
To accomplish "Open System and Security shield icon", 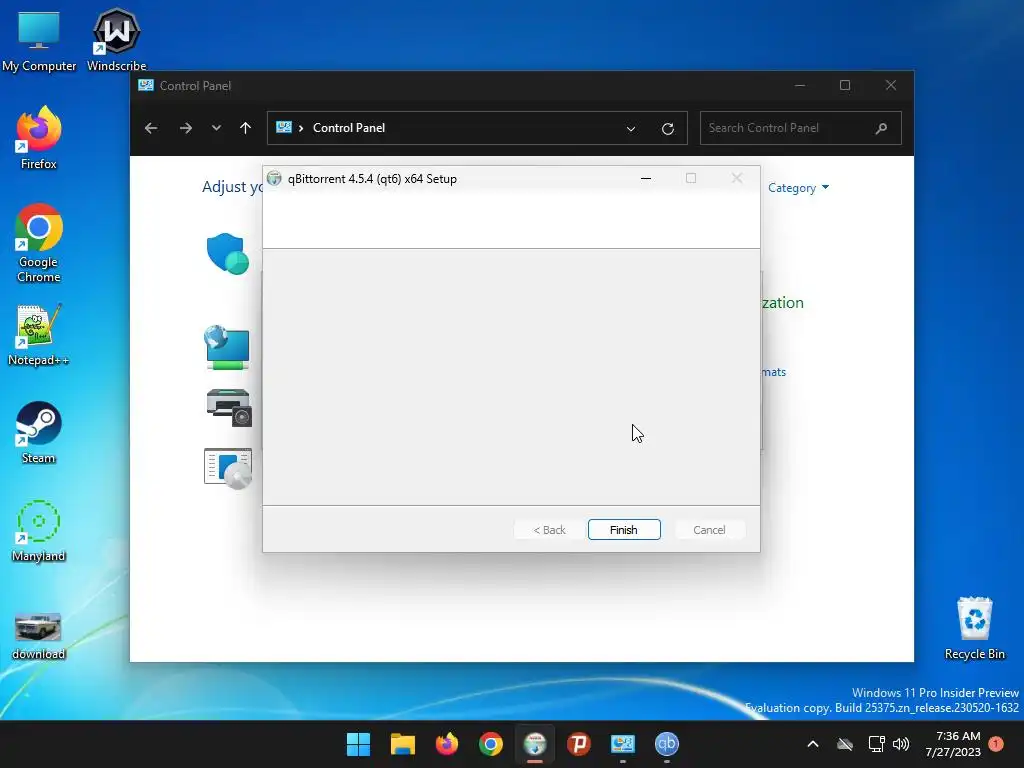I will [227, 253].
